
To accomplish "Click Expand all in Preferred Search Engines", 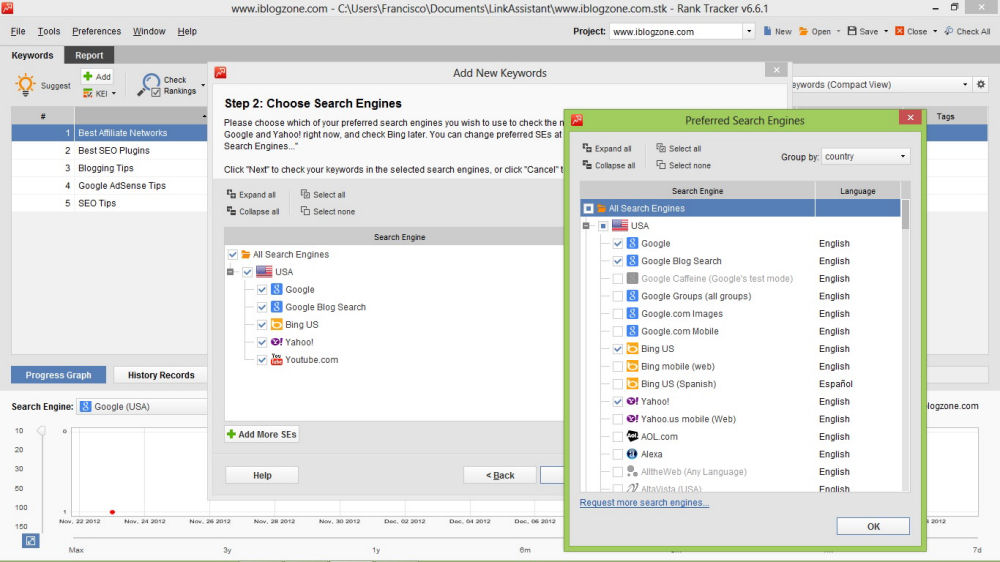I will tap(607, 148).
